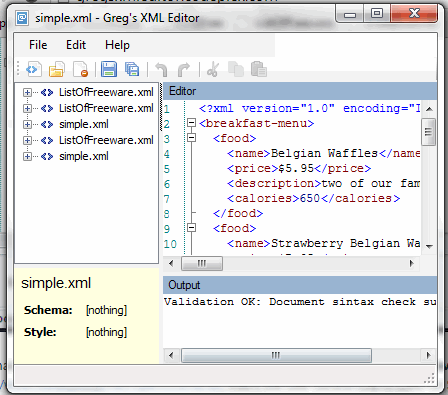This screenshot has width=448, height=395.
Task: Cut selection with the scissors icon
Action: pos(213,69)
